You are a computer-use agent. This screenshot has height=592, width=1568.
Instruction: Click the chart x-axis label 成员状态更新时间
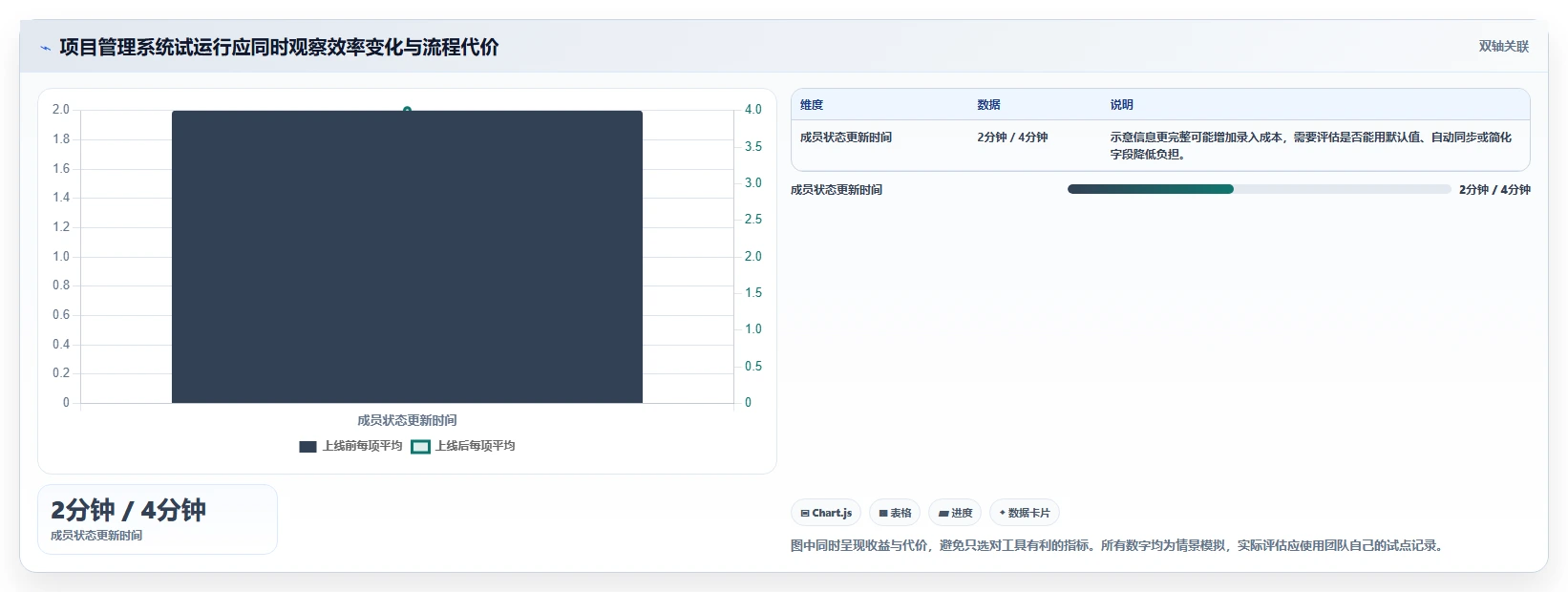[x=407, y=420]
